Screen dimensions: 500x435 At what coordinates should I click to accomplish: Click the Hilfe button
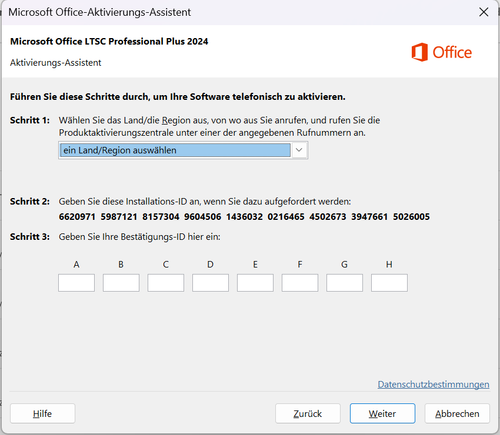point(43,414)
